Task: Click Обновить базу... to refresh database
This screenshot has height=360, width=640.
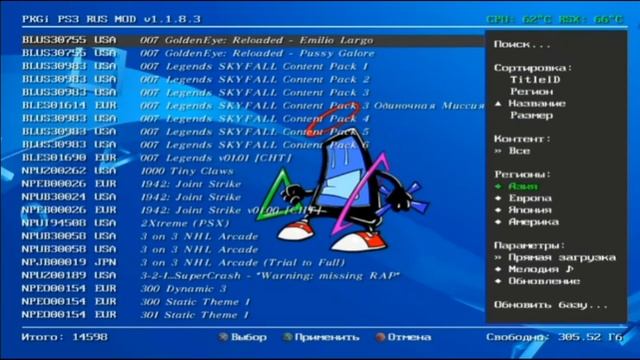Action: 551,304
